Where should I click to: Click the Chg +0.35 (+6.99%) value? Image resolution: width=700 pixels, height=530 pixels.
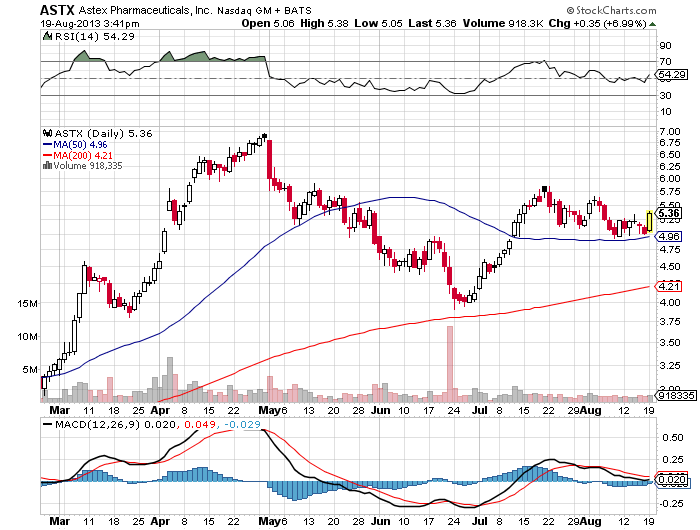click(597, 23)
